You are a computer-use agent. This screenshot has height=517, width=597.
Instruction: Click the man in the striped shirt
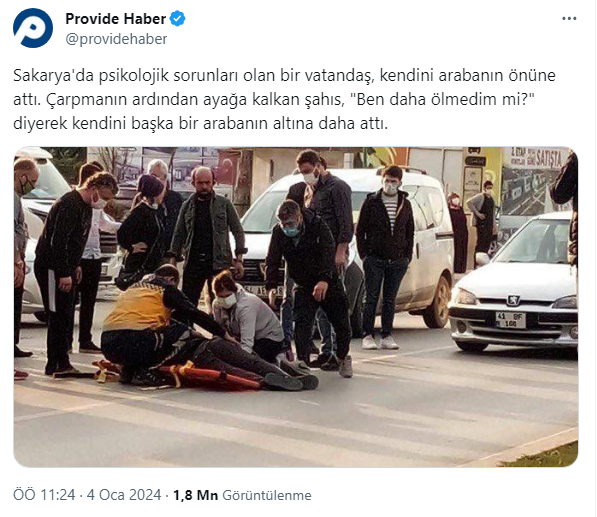[x=385, y=257]
